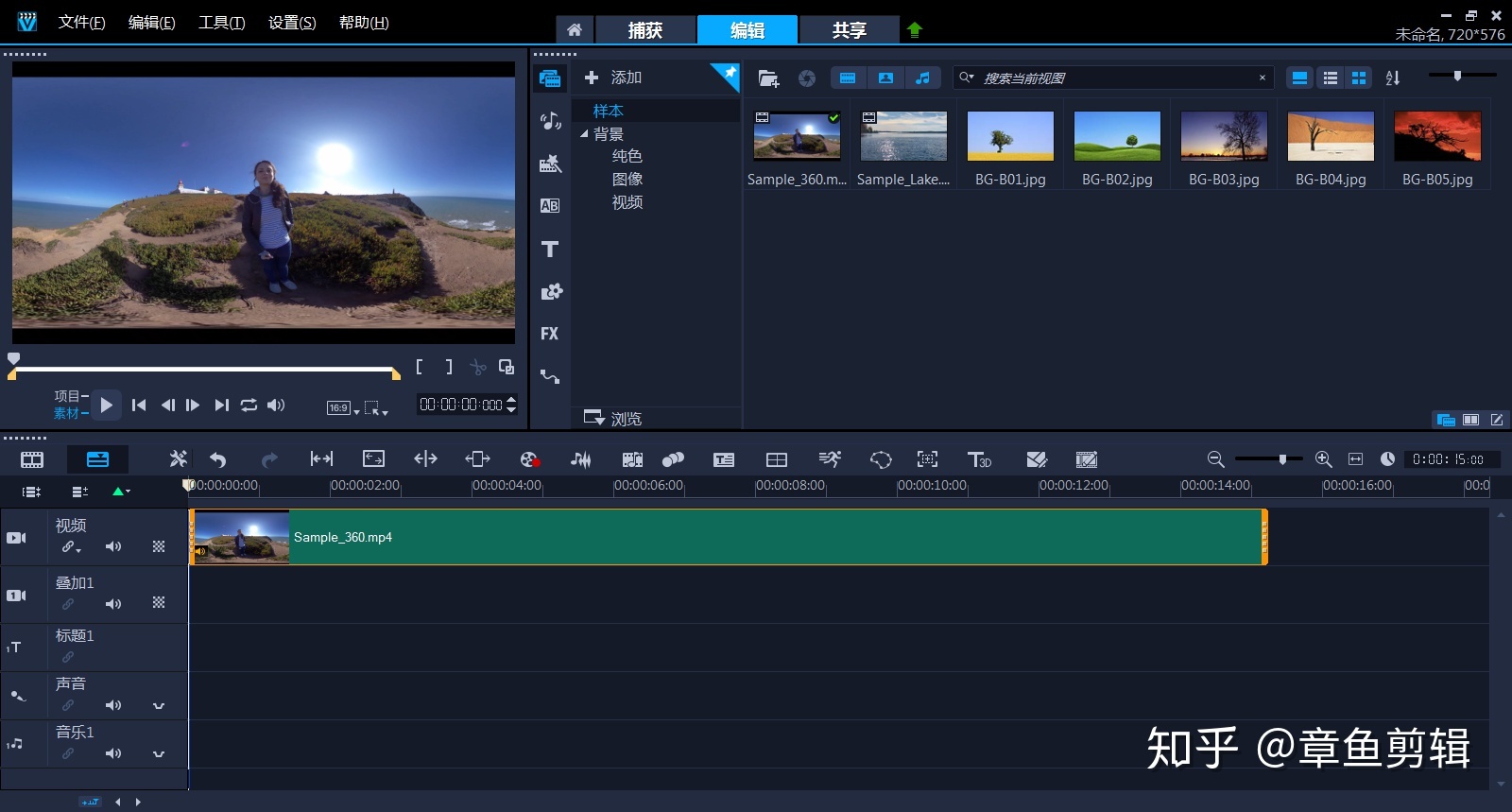Mute the Video track audio

[113, 546]
